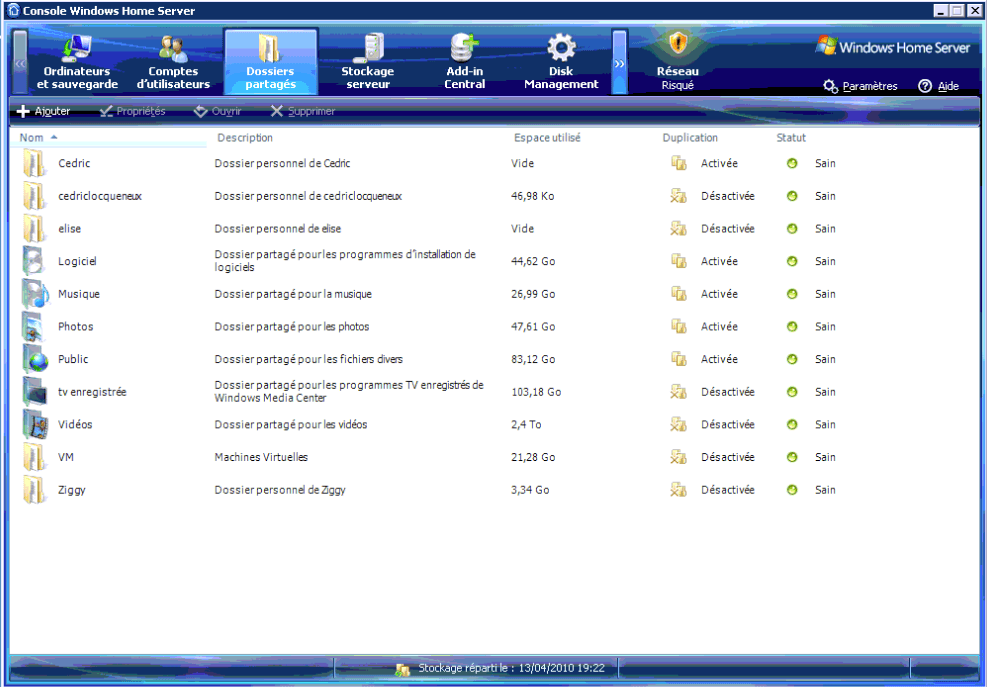The image size is (987, 687).
Task: Click the '46,98 Ko' space value
Action: (533, 196)
